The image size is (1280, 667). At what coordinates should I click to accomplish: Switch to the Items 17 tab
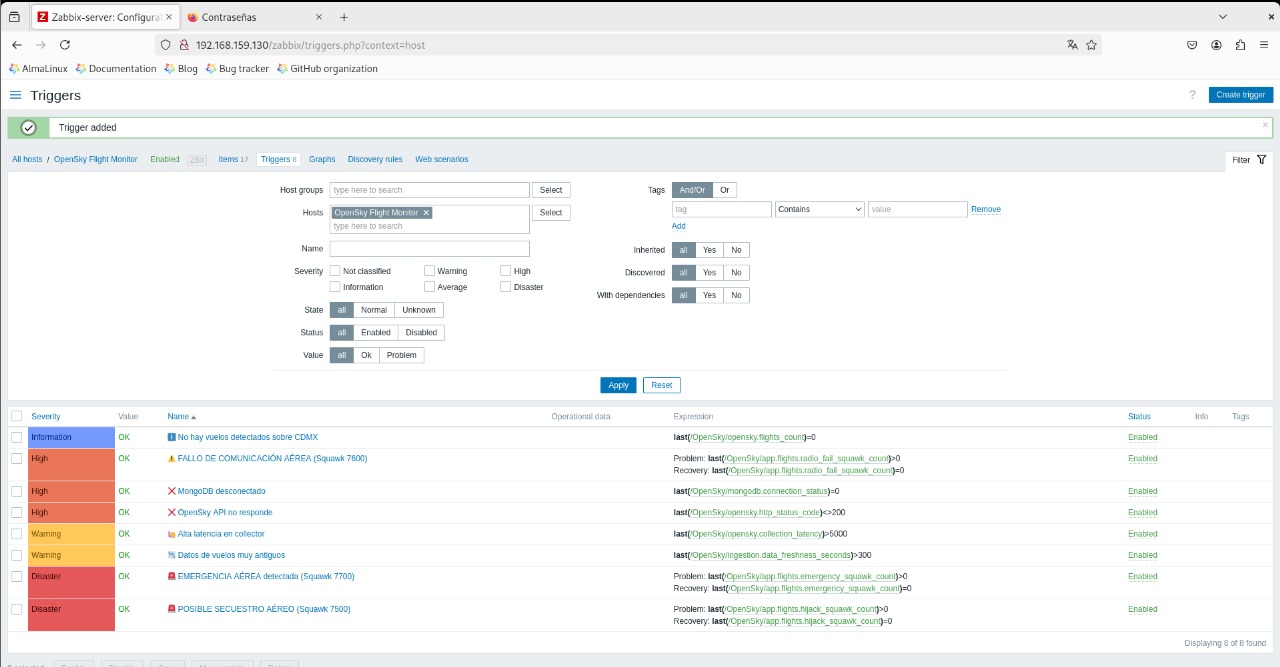click(x=233, y=159)
